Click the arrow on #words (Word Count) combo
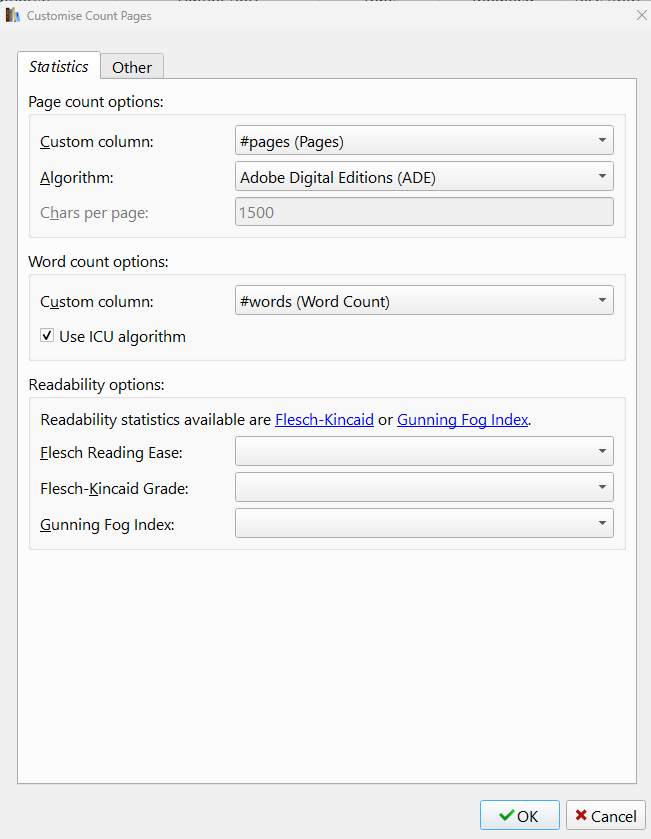 602,300
